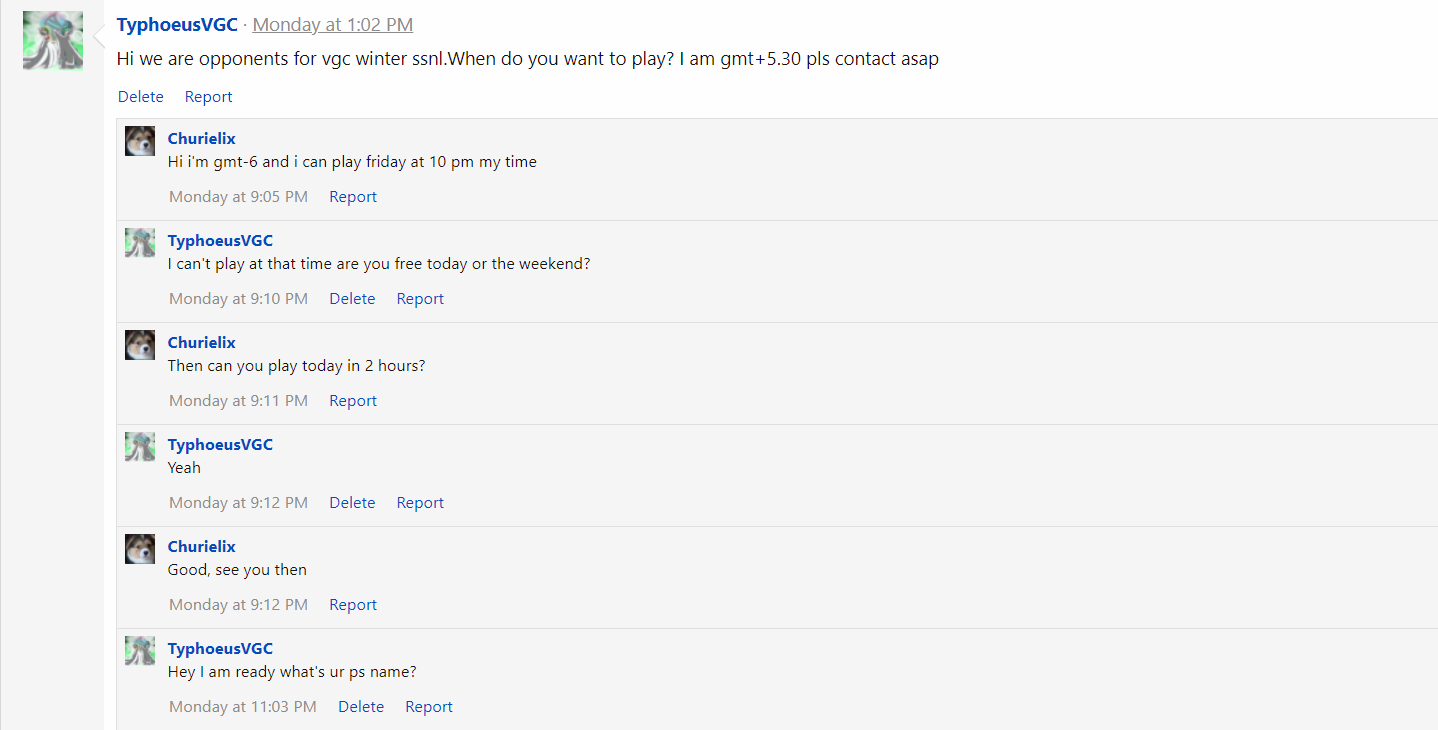Click TyphoeusVGC's large profile avatar
This screenshot has width=1438, height=730.
[x=53, y=41]
